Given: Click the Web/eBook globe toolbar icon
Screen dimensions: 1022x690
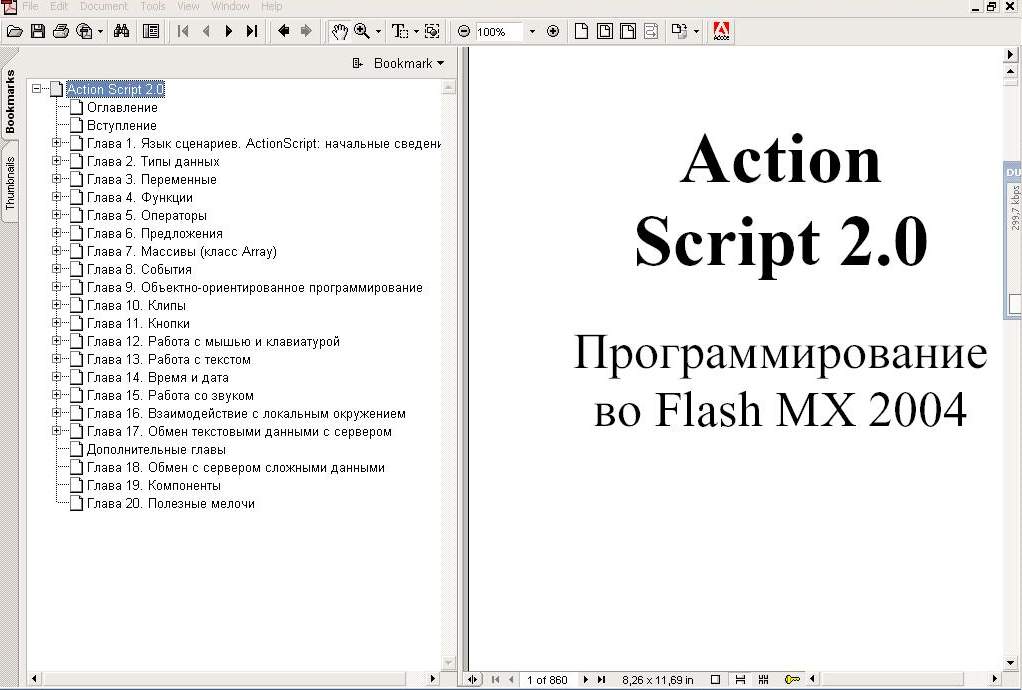Looking at the screenshot, I should (84, 31).
